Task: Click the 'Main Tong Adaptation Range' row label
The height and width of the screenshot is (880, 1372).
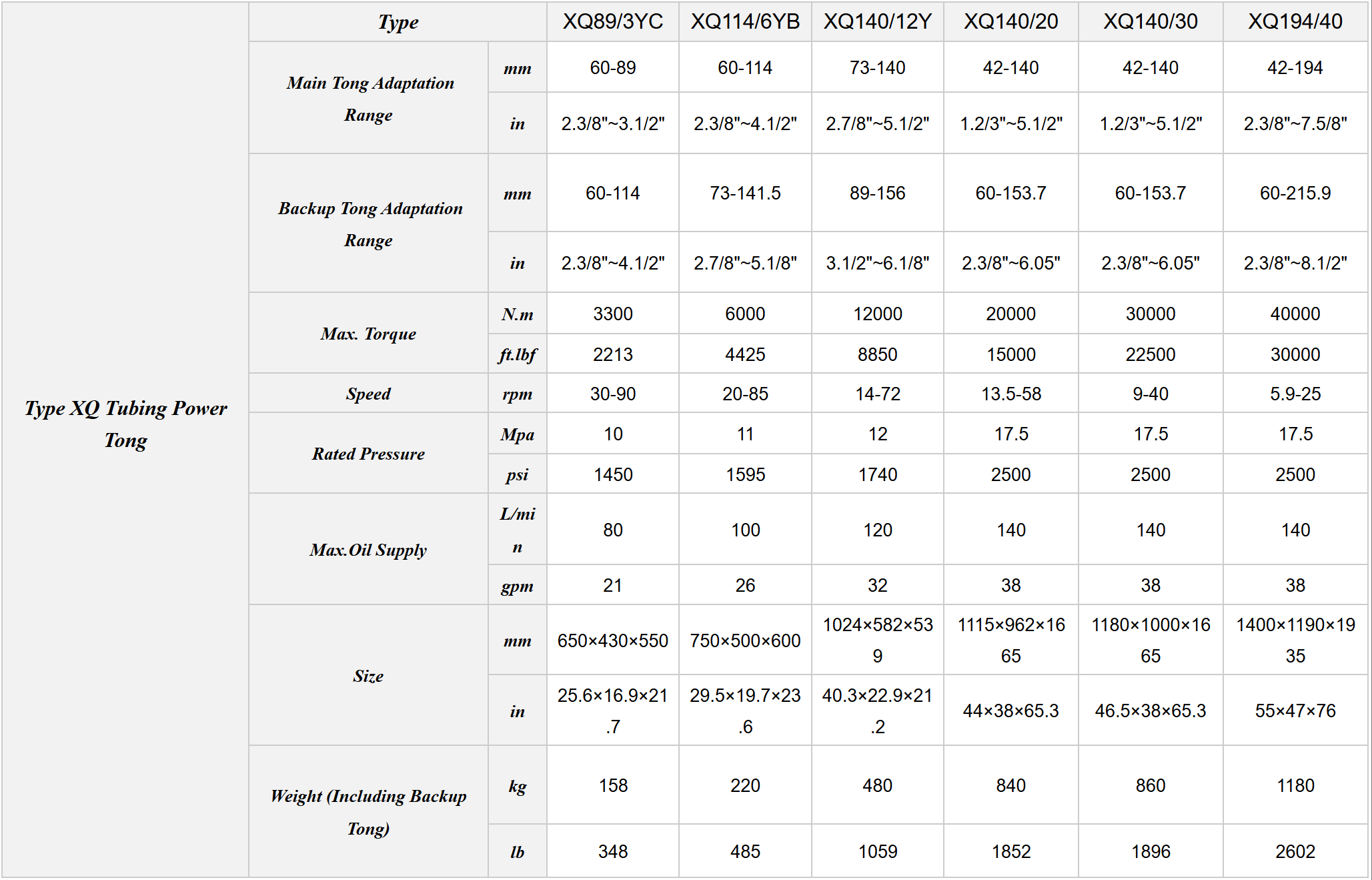Action: [x=369, y=98]
